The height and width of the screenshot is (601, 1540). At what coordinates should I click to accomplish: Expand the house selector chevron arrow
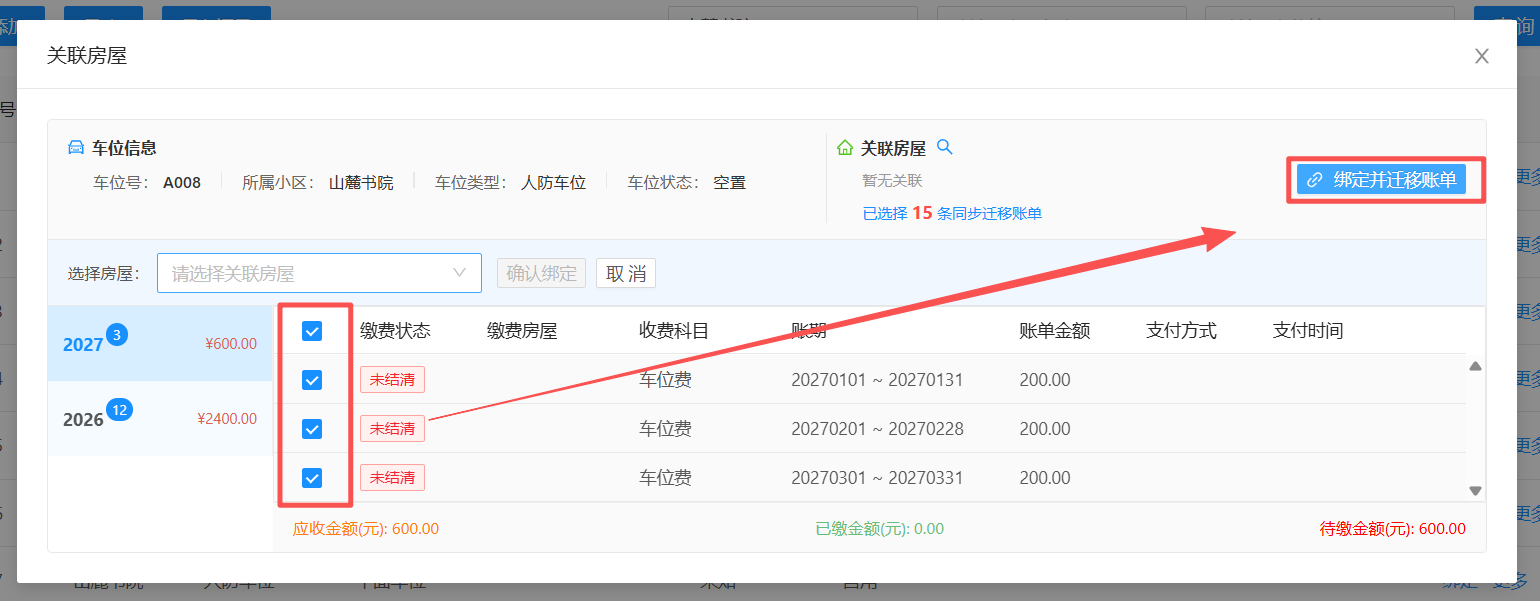(460, 273)
